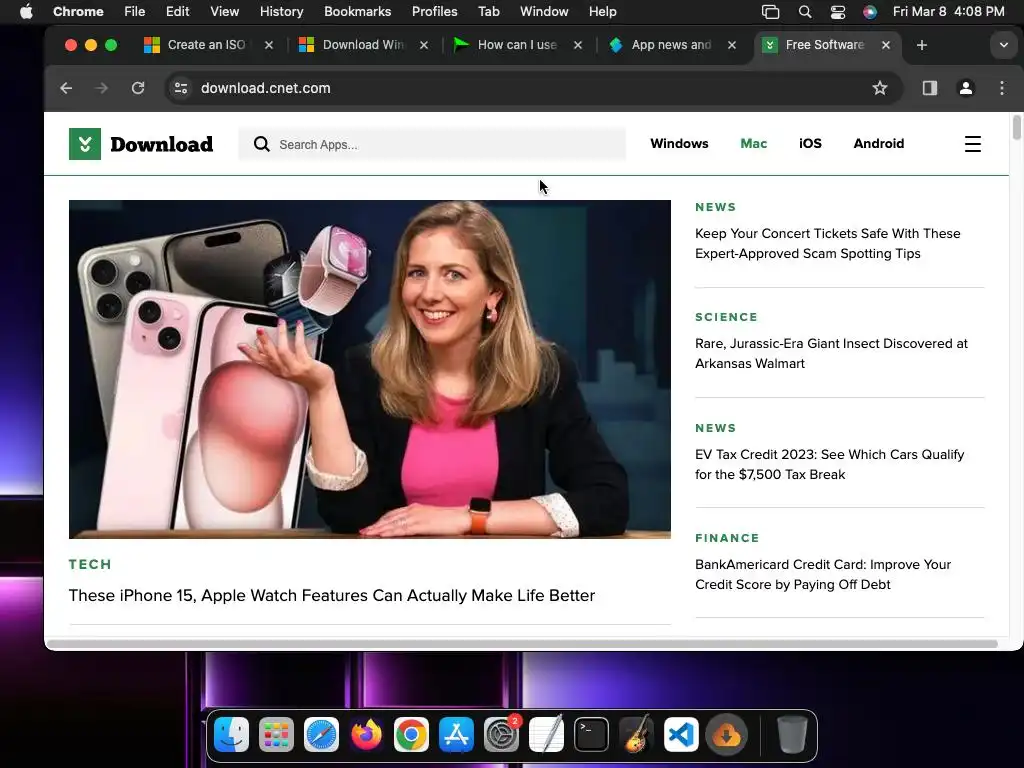The image size is (1024, 768).
Task: Open the Apple menu
Action: click(26, 12)
